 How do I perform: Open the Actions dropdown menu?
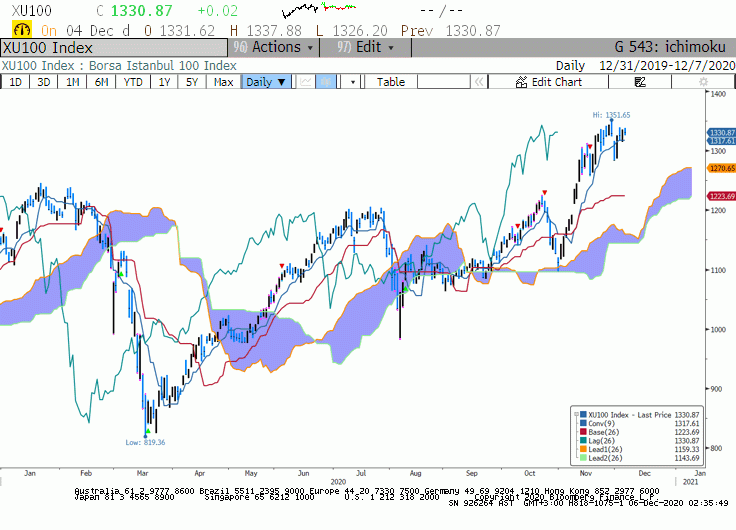[x=274, y=47]
